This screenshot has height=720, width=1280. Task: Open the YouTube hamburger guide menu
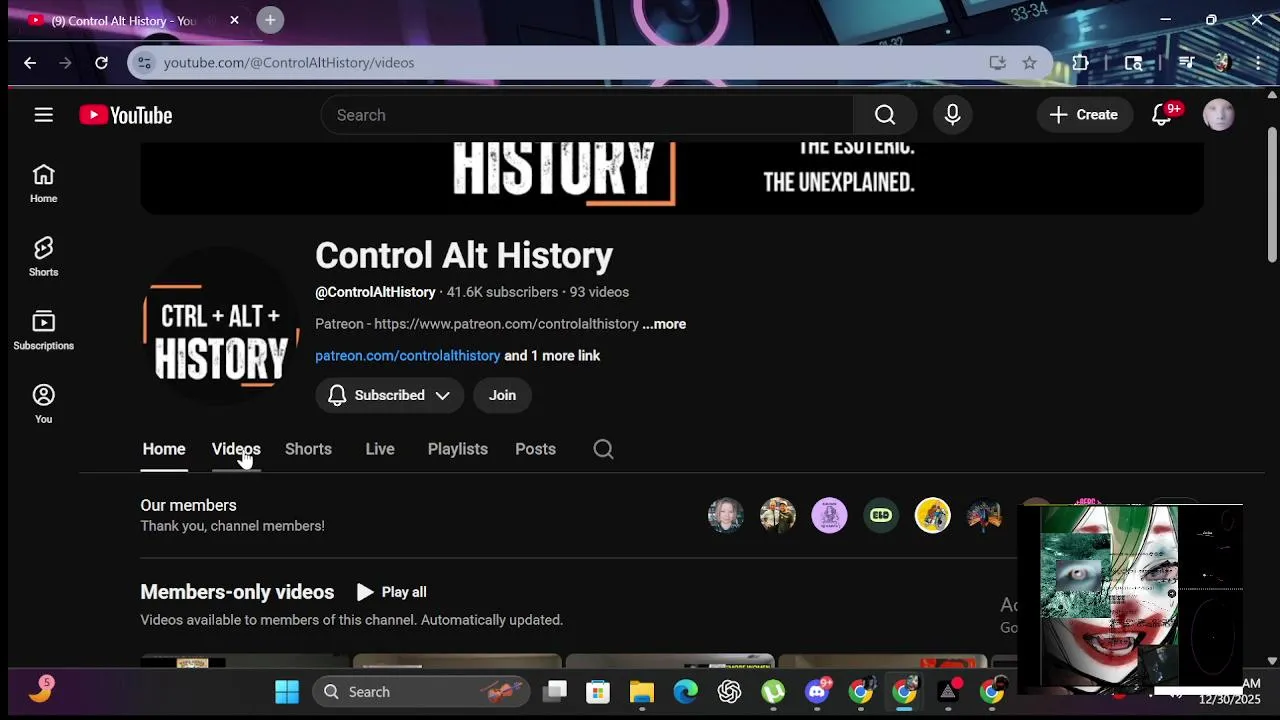click(x=43, y=115)
